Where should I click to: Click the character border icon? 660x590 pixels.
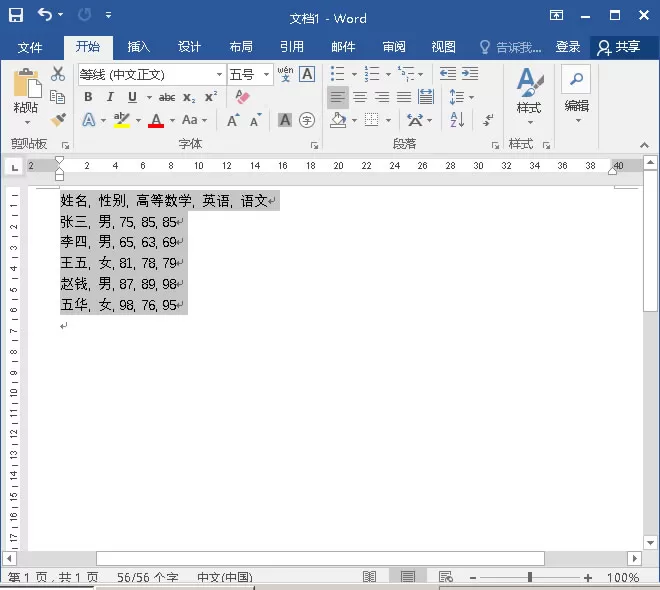pos(307,74)
